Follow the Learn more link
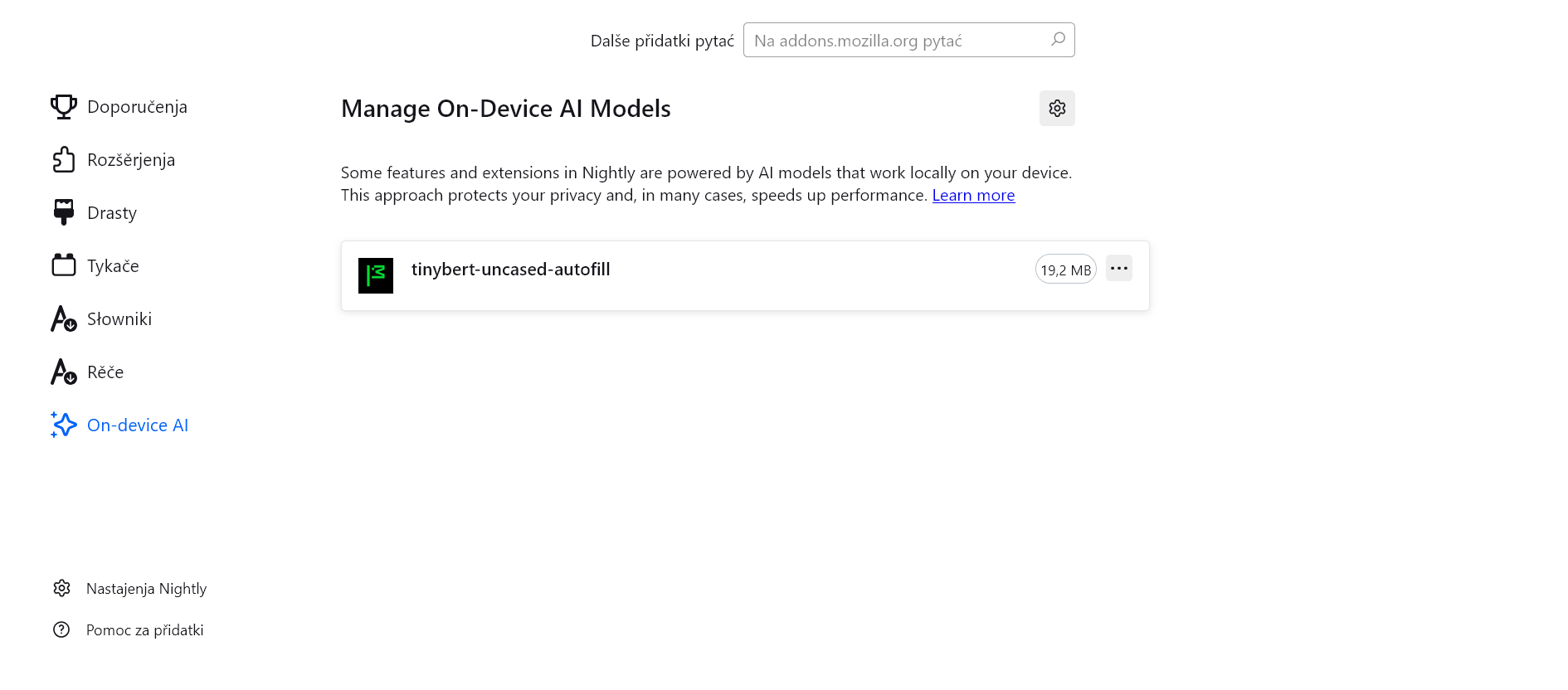 (973, 196)
